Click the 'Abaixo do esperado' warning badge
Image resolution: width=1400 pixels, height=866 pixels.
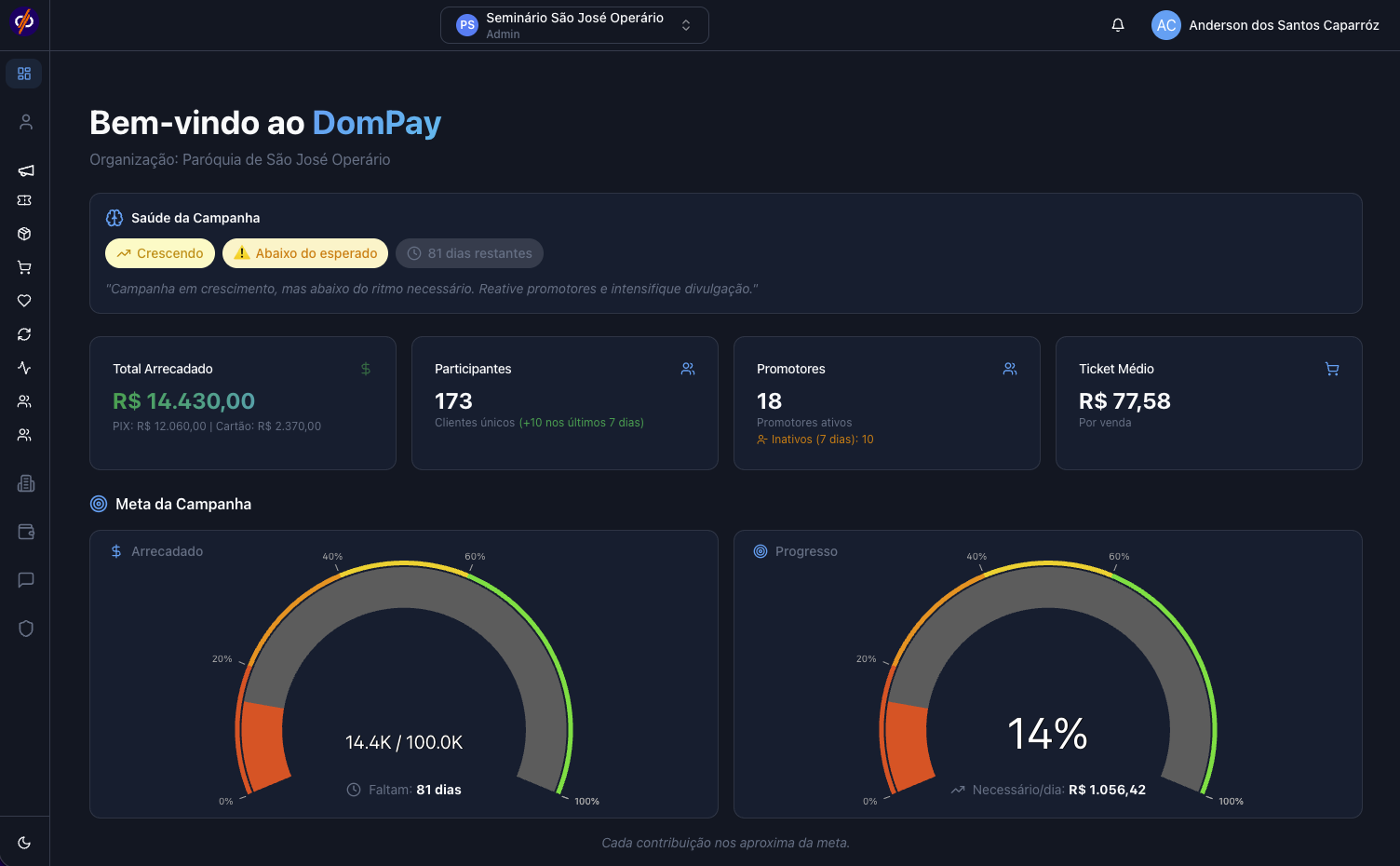click(x=305, y=253)
